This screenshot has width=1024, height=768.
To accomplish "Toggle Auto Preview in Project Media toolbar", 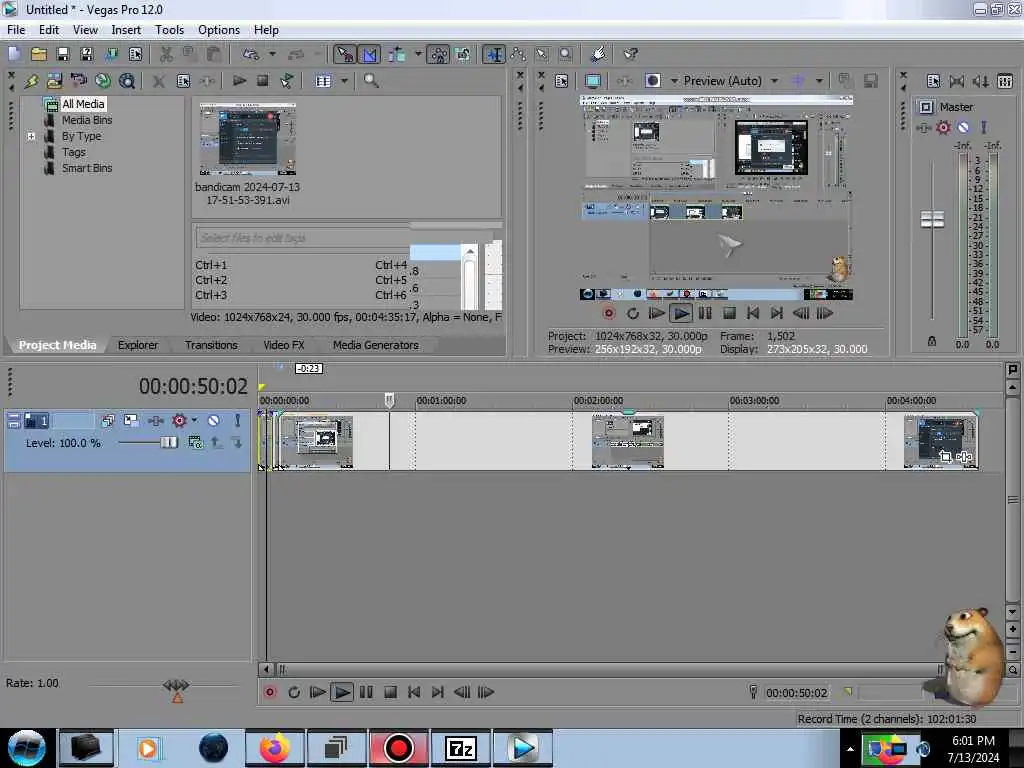I will [x=287, y=81].
